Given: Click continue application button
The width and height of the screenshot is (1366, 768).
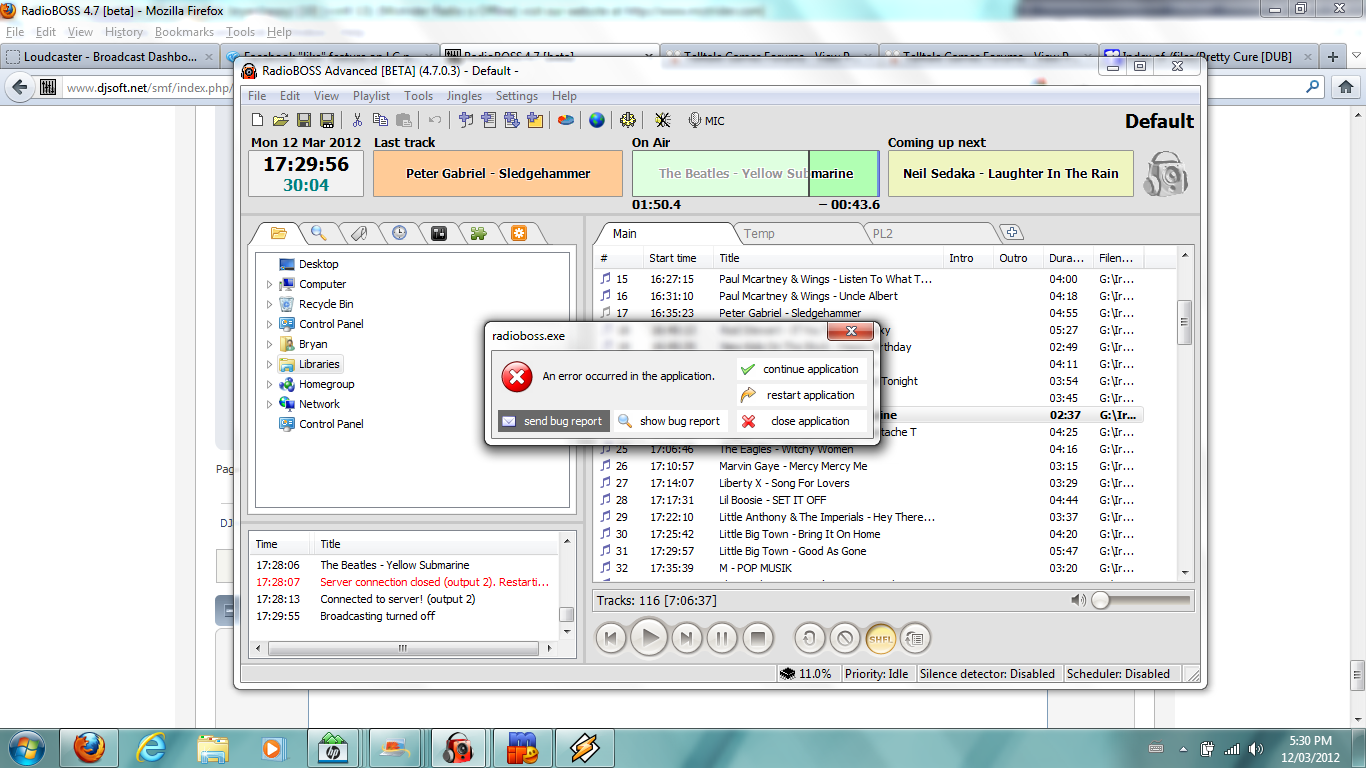Looking at the screenshot, I should click(x=803, y=369).
